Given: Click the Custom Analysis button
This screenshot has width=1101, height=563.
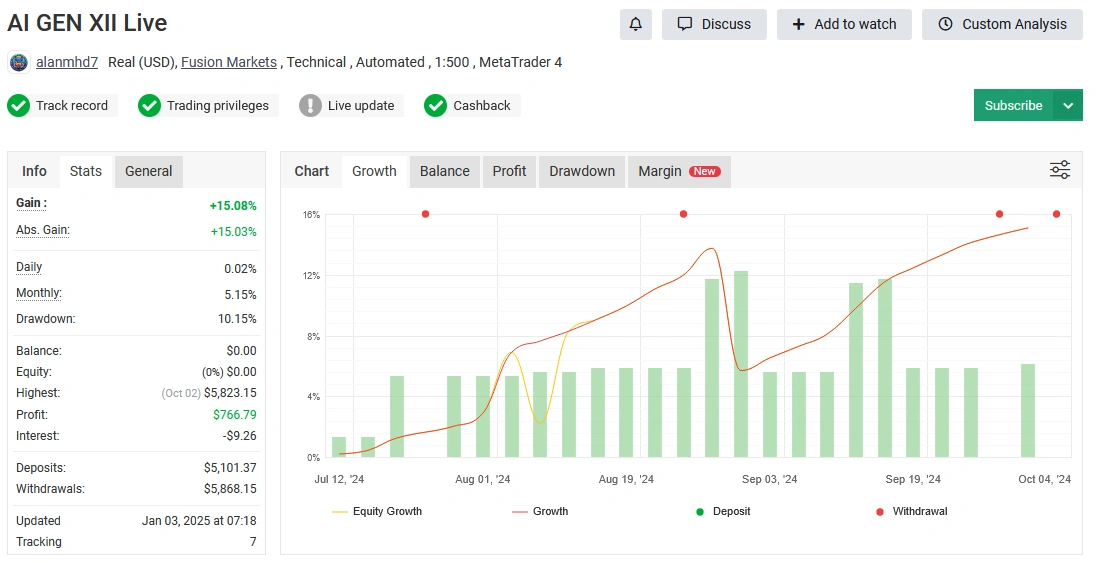Looking at the screenshot, I should [1002, 24].
